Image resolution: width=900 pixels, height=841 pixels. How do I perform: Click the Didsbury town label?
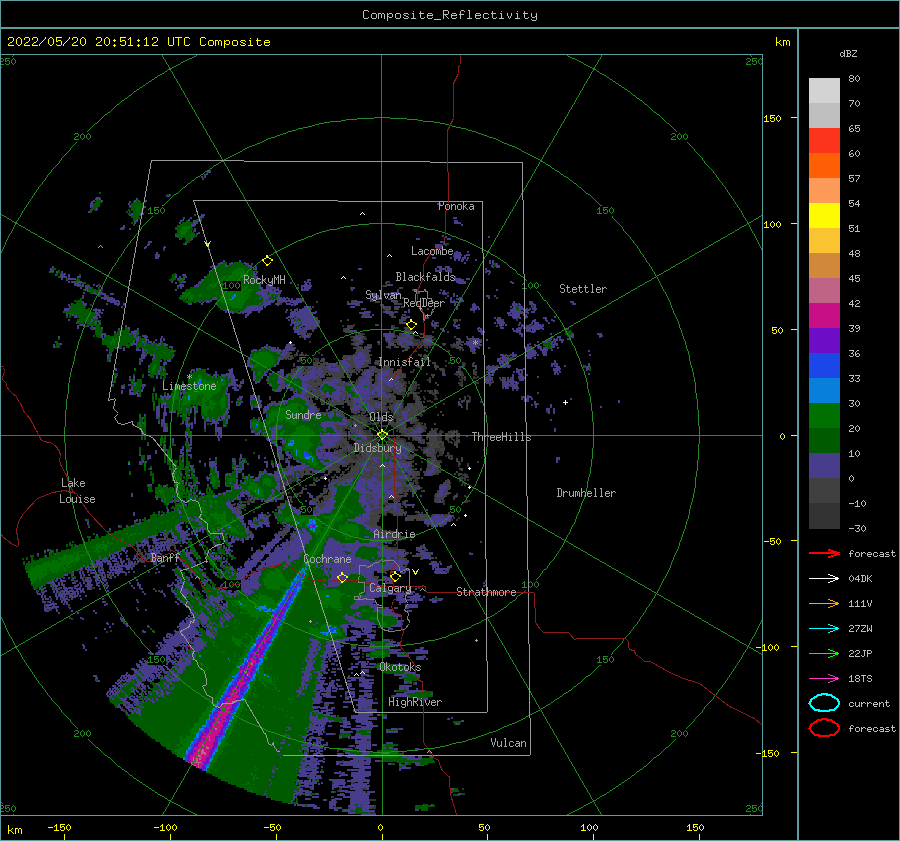[378, 448]
